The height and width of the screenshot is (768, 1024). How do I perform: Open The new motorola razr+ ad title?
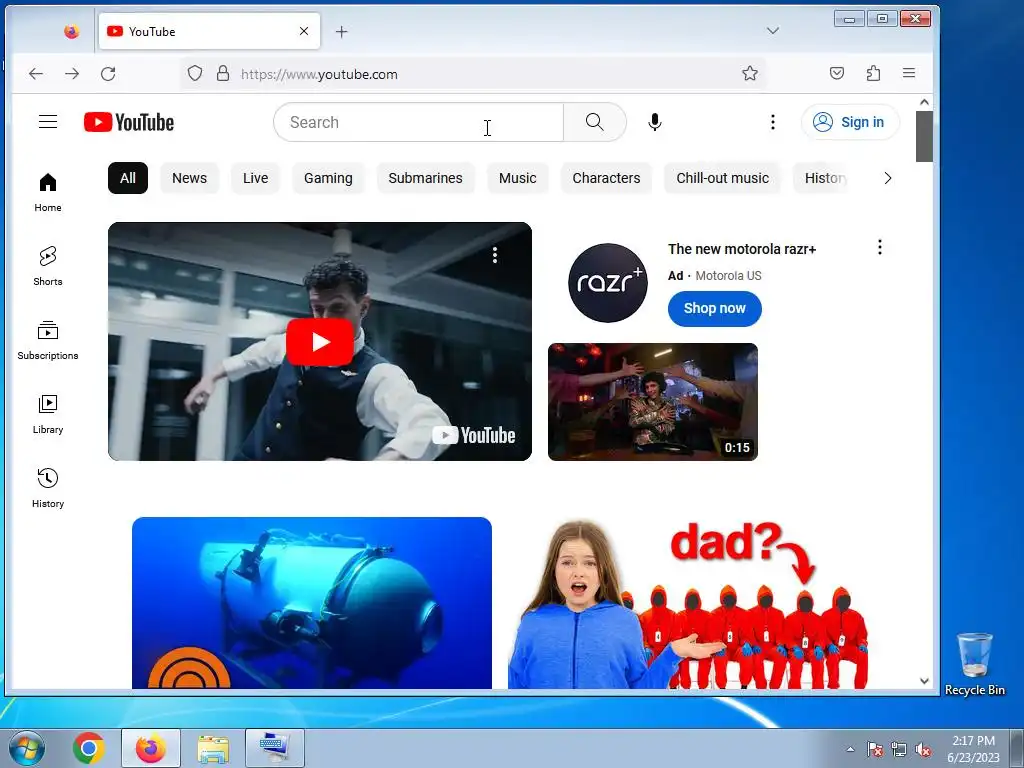click(742, 249)
